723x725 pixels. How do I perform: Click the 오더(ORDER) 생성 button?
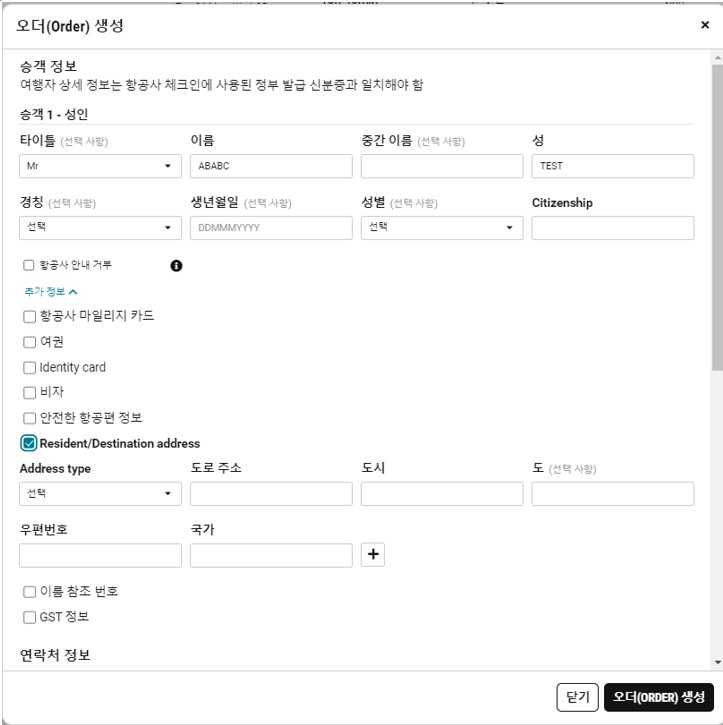coord(659,697)
